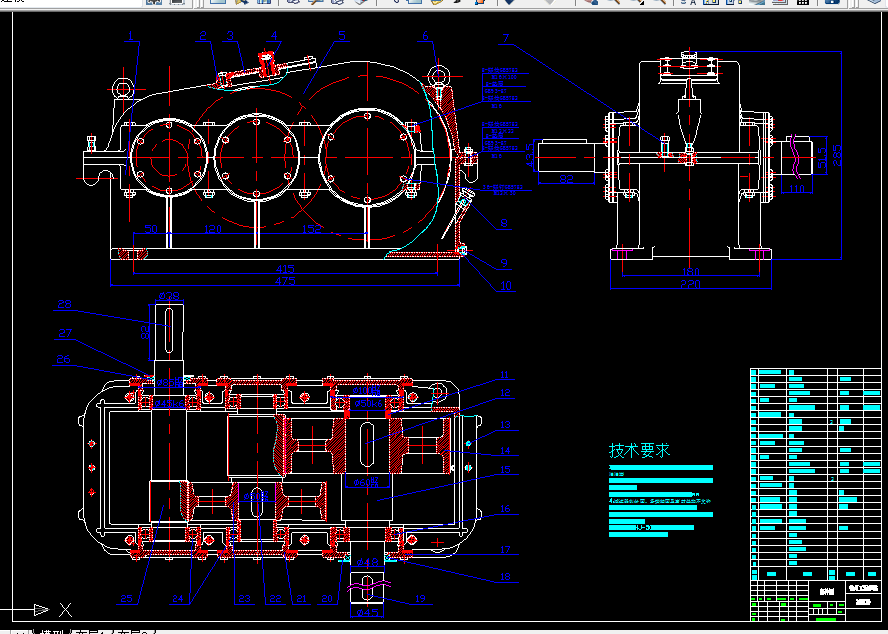Screen dimensions: 888x634
Task: Select part callout number 2
Action: coord(203,36)
